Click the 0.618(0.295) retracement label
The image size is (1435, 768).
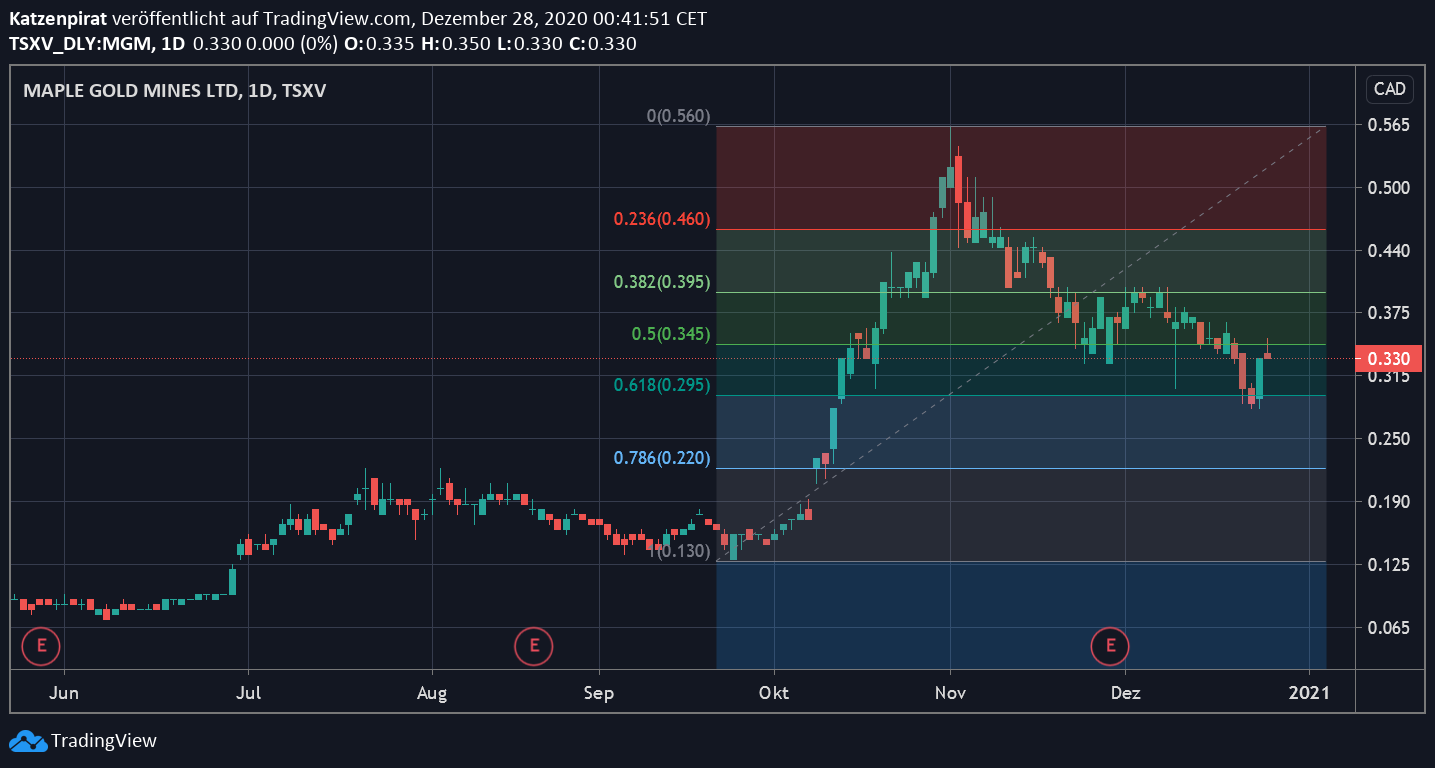662,385
